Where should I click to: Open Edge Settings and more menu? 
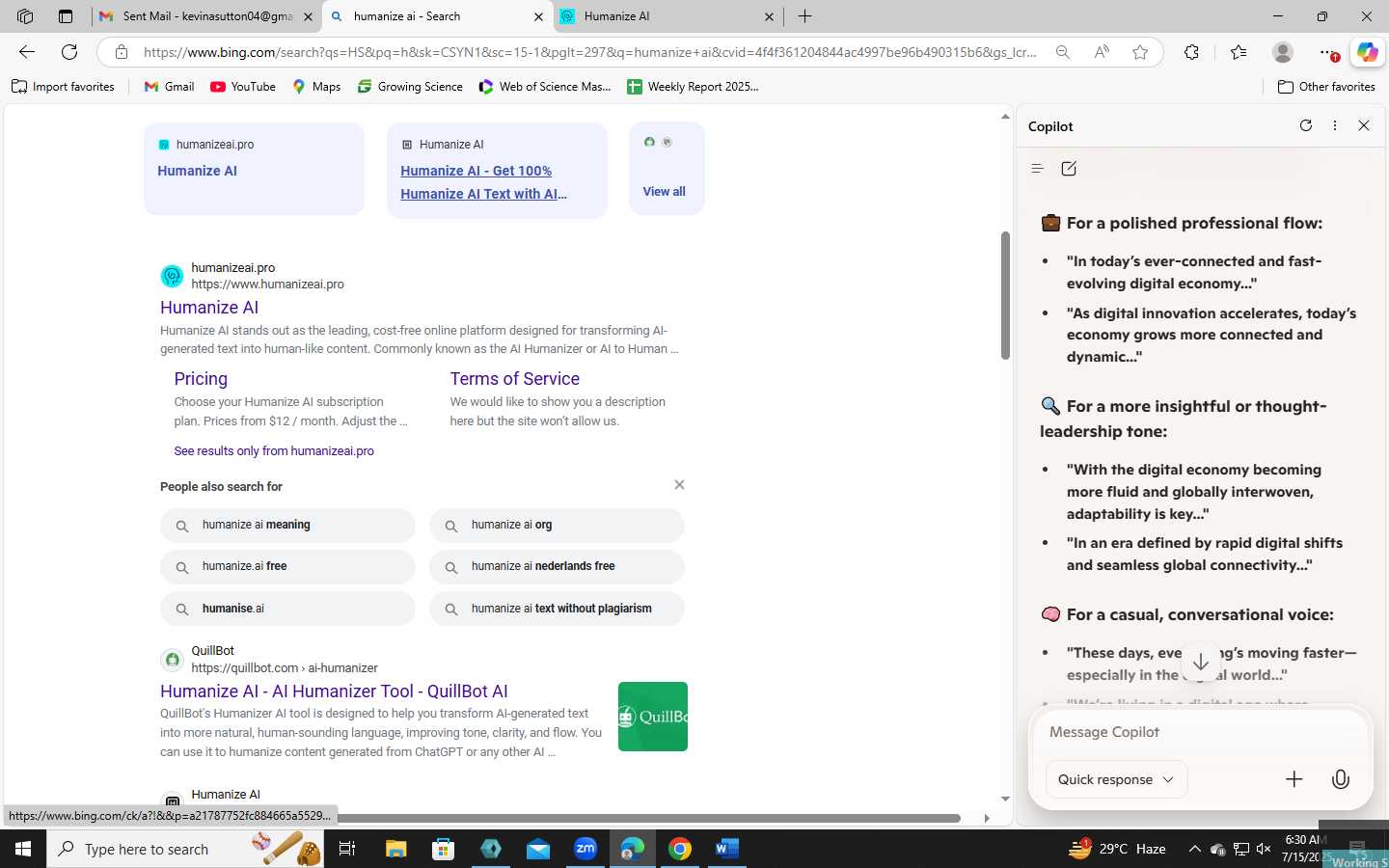coord(1328,52)
